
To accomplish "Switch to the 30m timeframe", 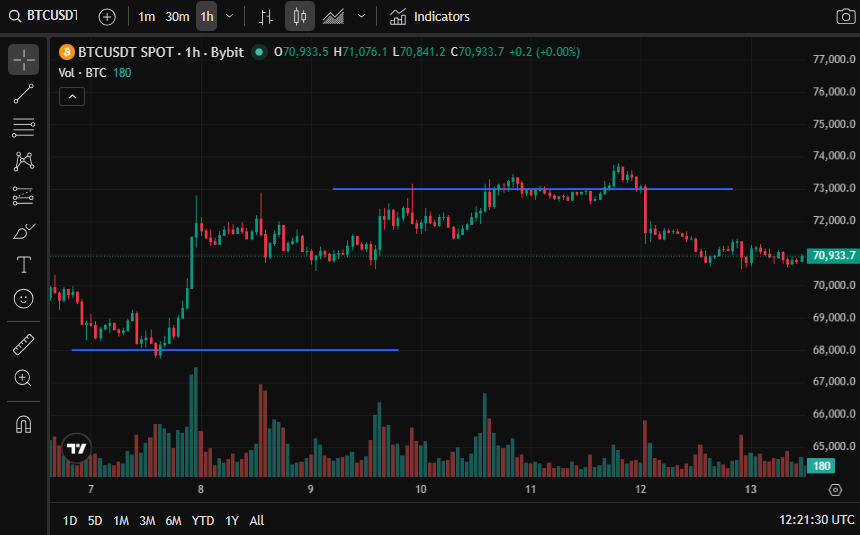I will [177, 17].
